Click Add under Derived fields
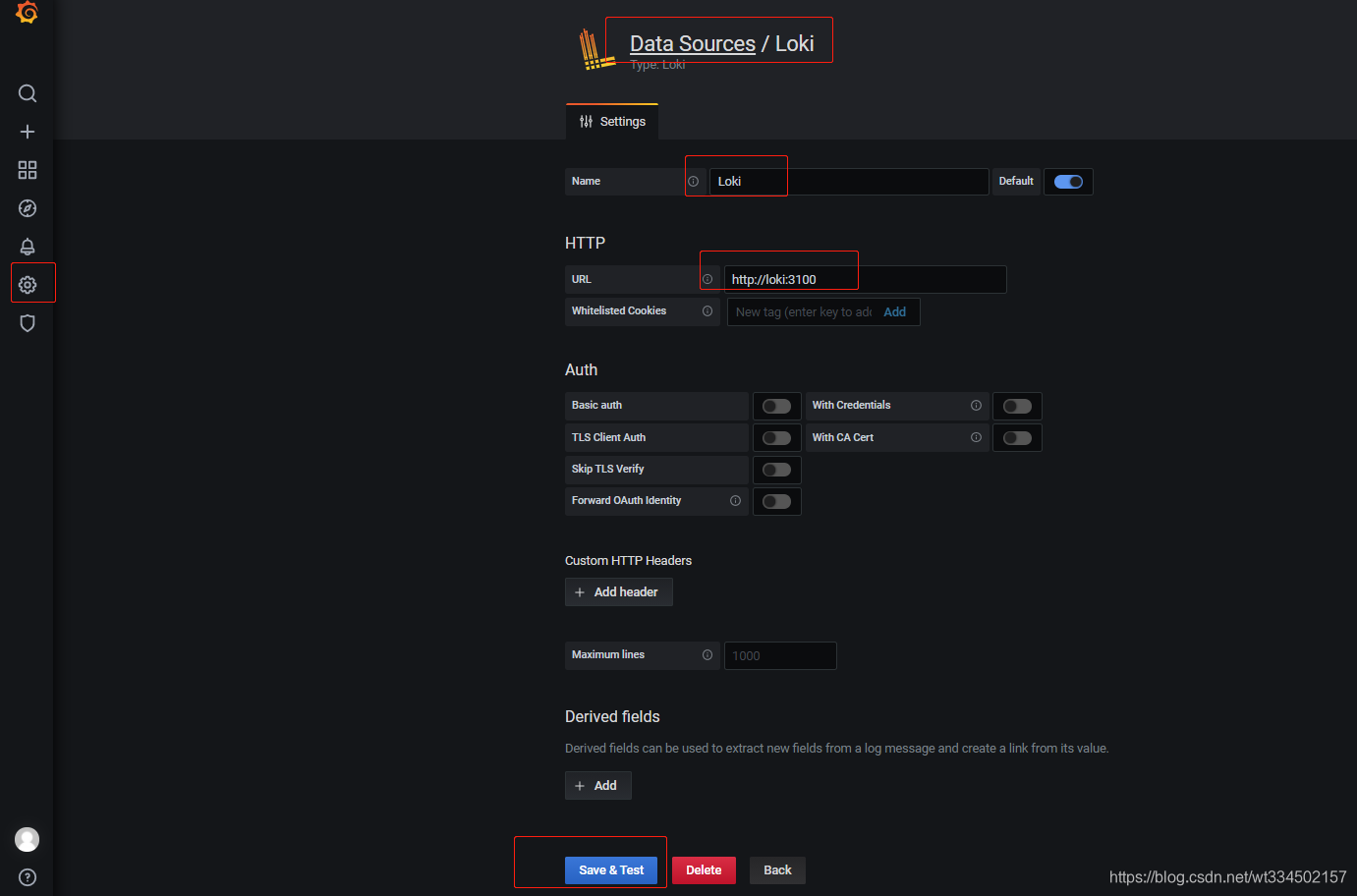Image resolution: width=1357 pixels, height=896 pixels. tap(598, 786)
